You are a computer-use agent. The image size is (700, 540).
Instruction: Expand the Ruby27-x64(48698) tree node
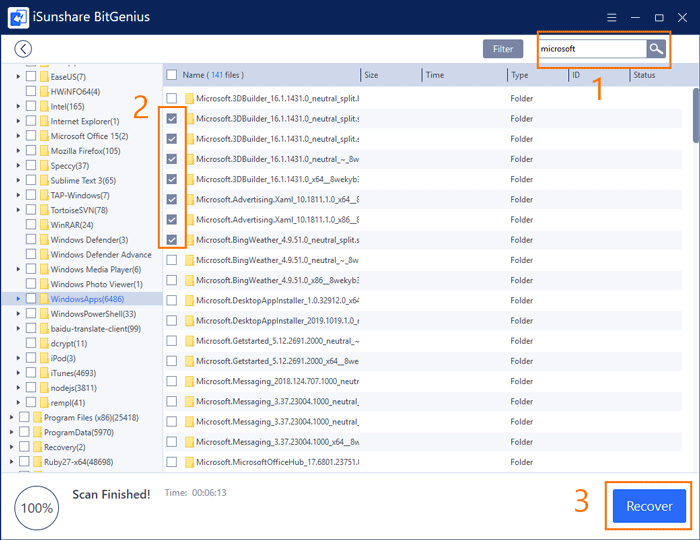[12, 462]
